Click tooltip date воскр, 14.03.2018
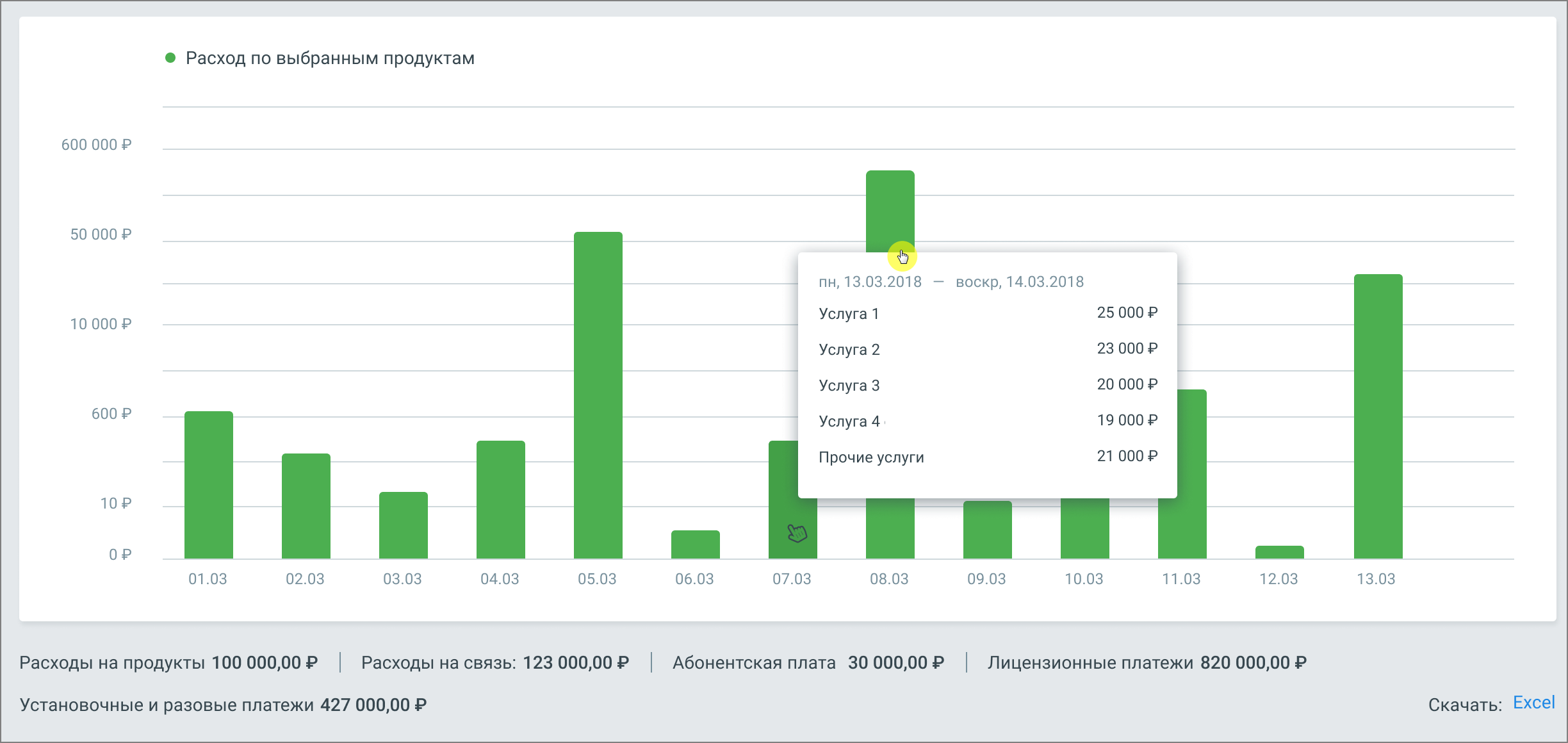This screenshot has width=1568, height=743. 1020,282
